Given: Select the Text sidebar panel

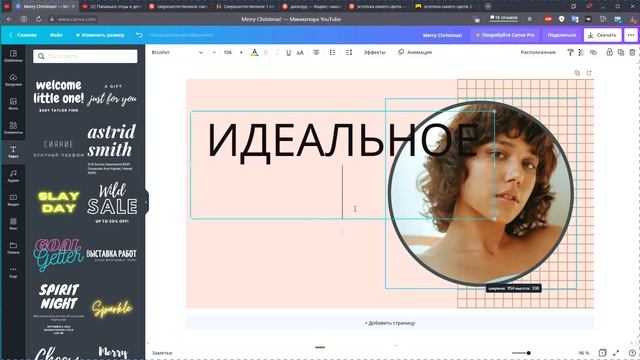Looking at the screenshot, I should pos(13,151).
